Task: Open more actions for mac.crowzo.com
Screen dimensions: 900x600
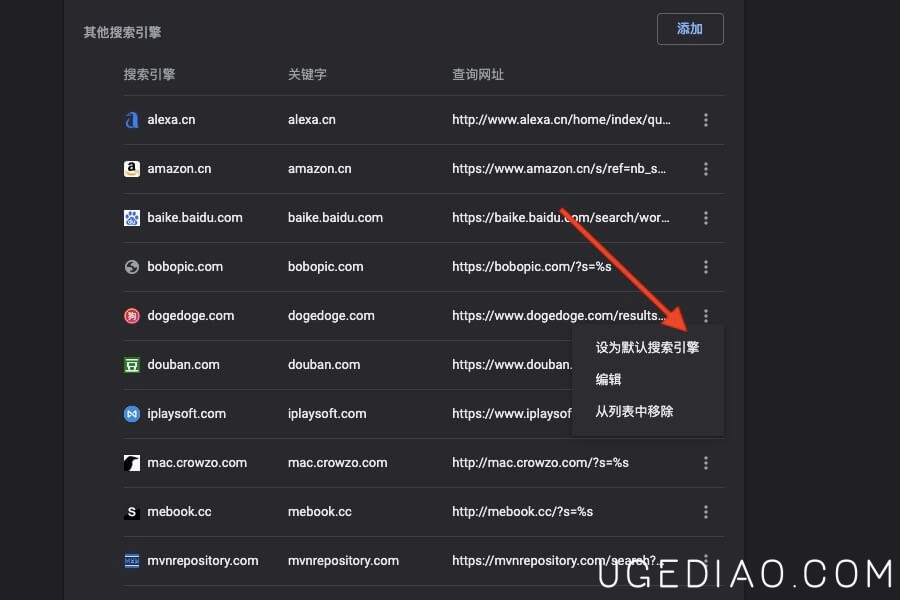Action: (x=705, y=463)
